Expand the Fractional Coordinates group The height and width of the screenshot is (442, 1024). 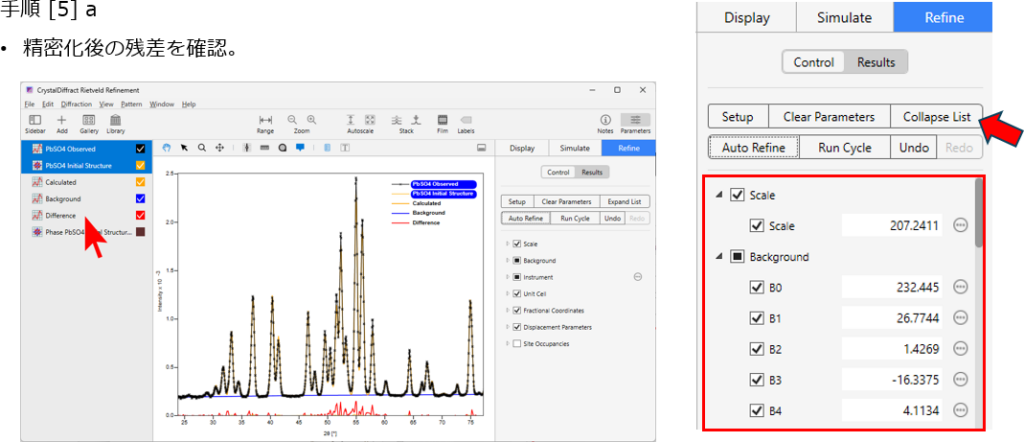click(507, 310)
